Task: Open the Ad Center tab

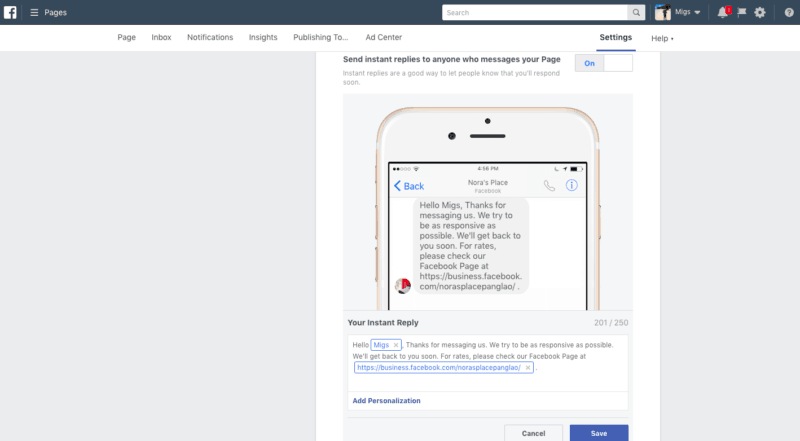Action: pyautogui.click(x=384, y=37)
